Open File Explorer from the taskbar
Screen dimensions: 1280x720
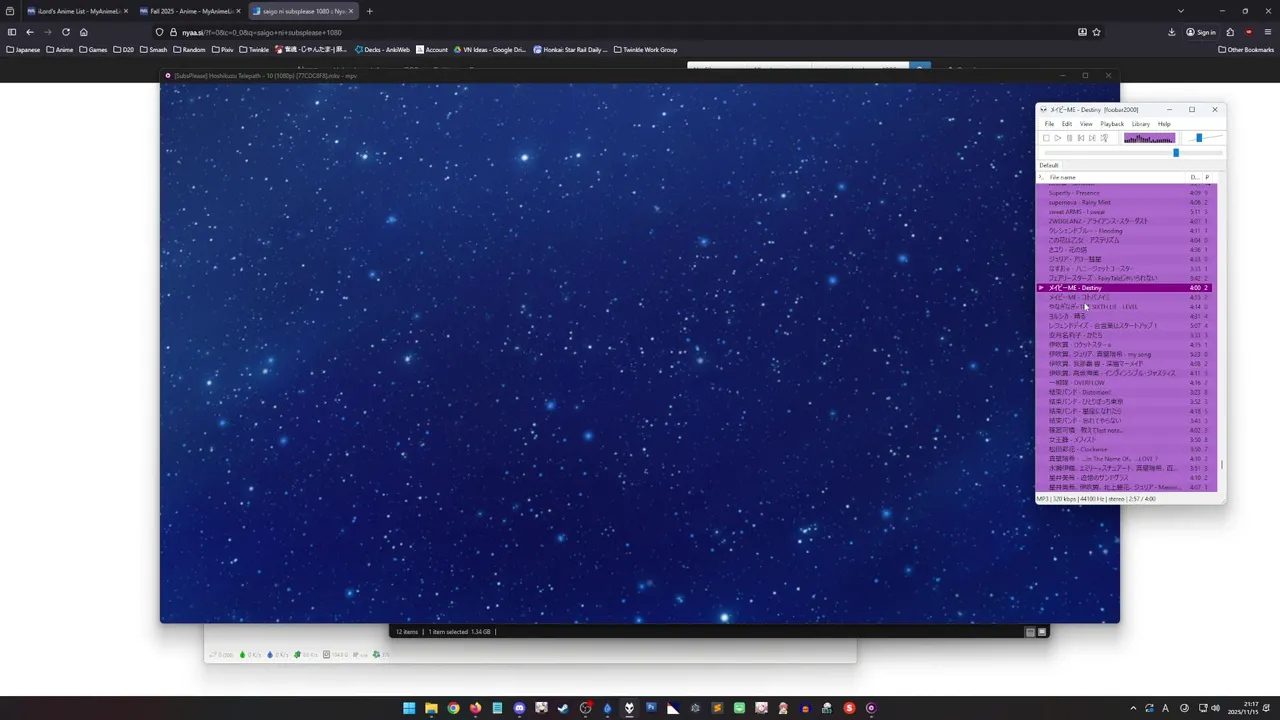coord(431,708)
